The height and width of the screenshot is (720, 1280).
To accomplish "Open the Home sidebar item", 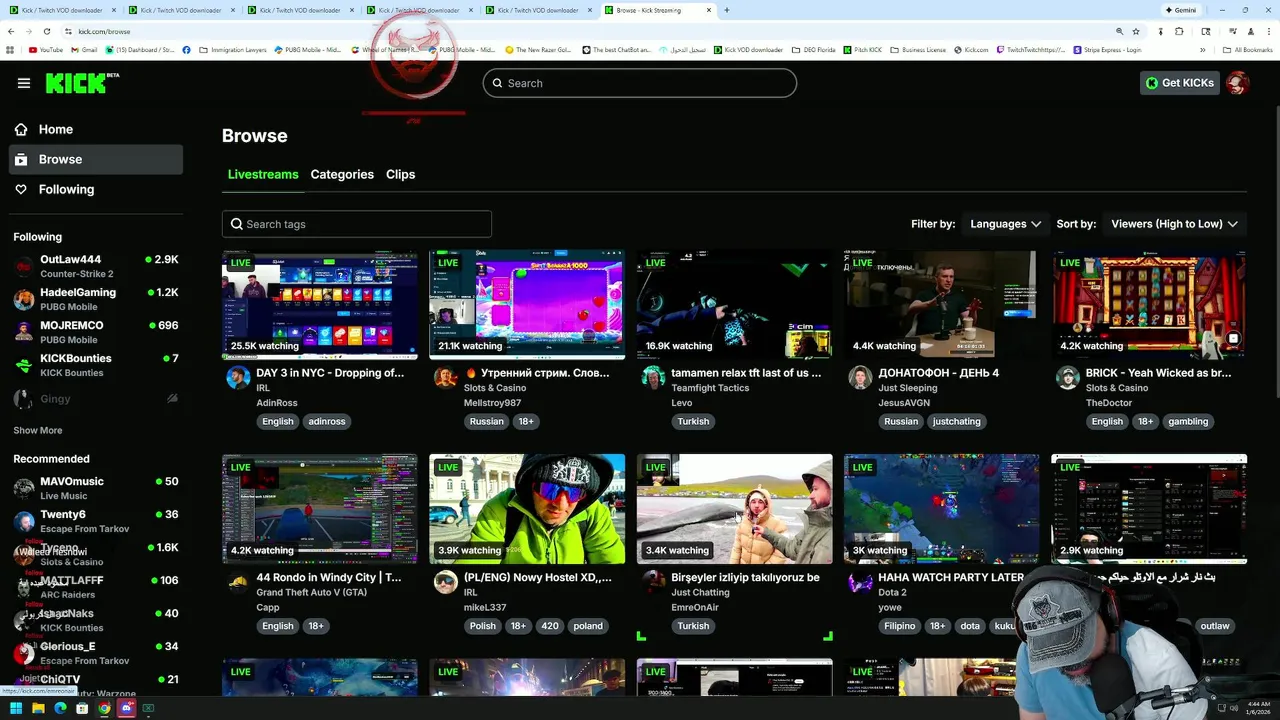I will (x=96, y=129).
